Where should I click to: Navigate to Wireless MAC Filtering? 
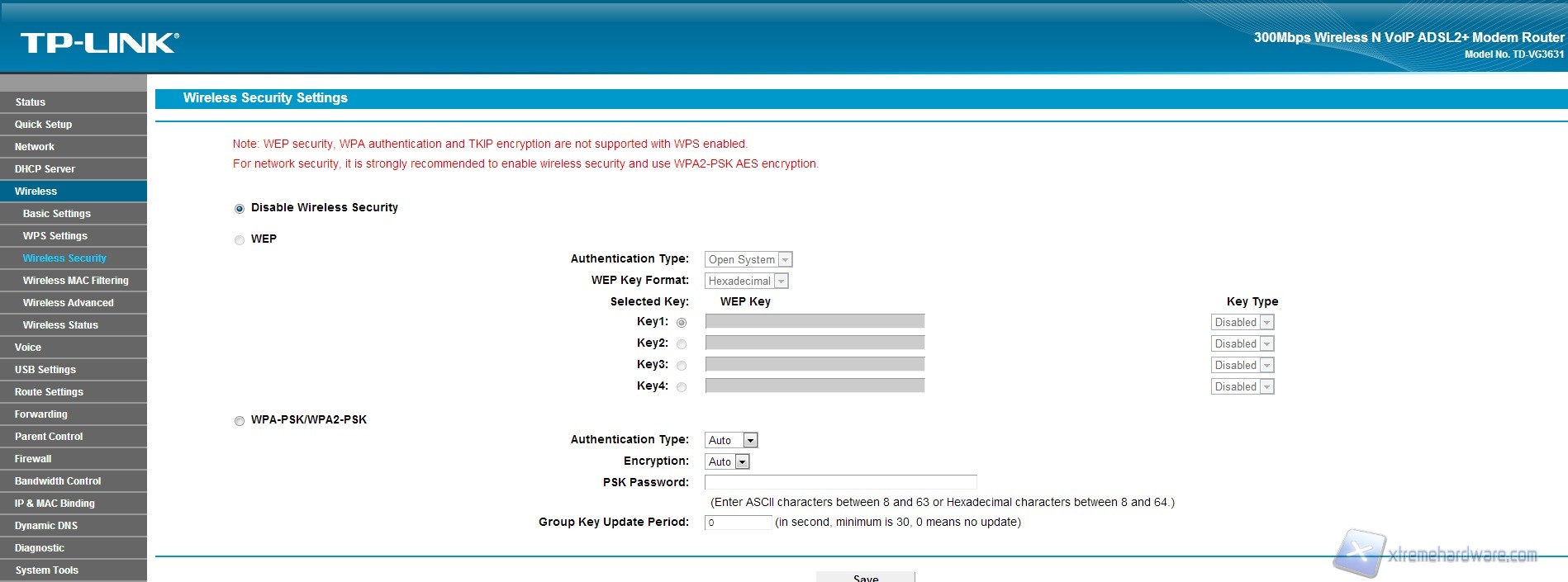pyautogui.click(x=76, y=281)
